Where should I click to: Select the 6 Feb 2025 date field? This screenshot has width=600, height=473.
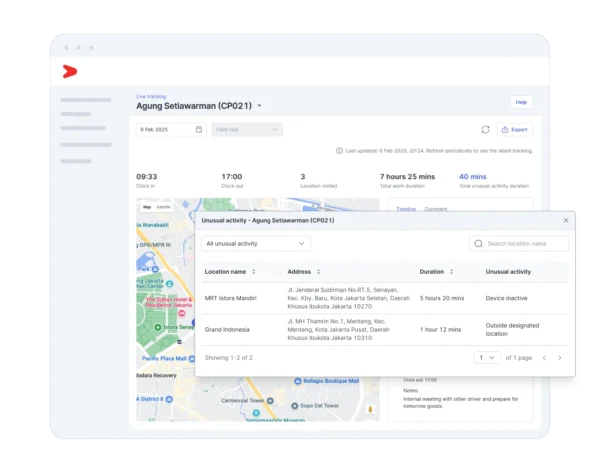click(x=171, y=129)
